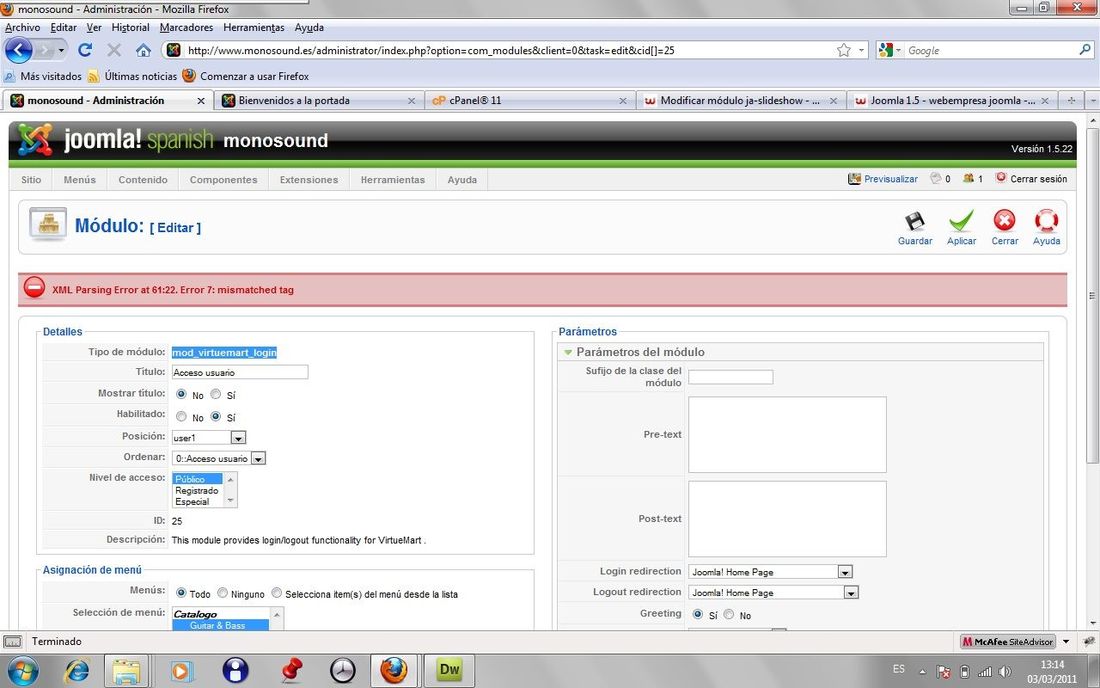Open the clock application taskbar icon
Screen dimensions: 1100x688
pos(343,671)
